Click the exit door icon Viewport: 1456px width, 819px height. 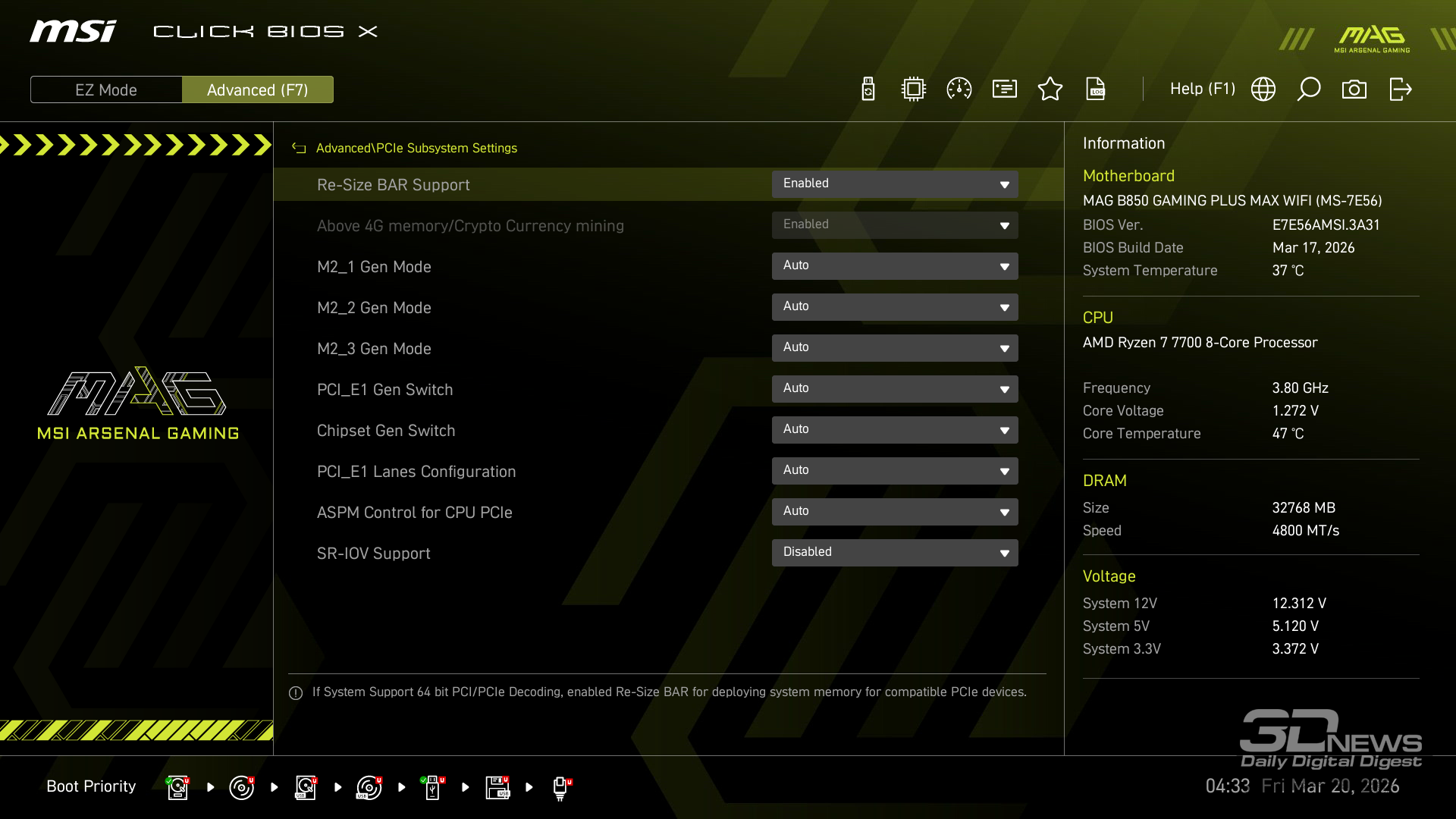(x=1400, y=89)
